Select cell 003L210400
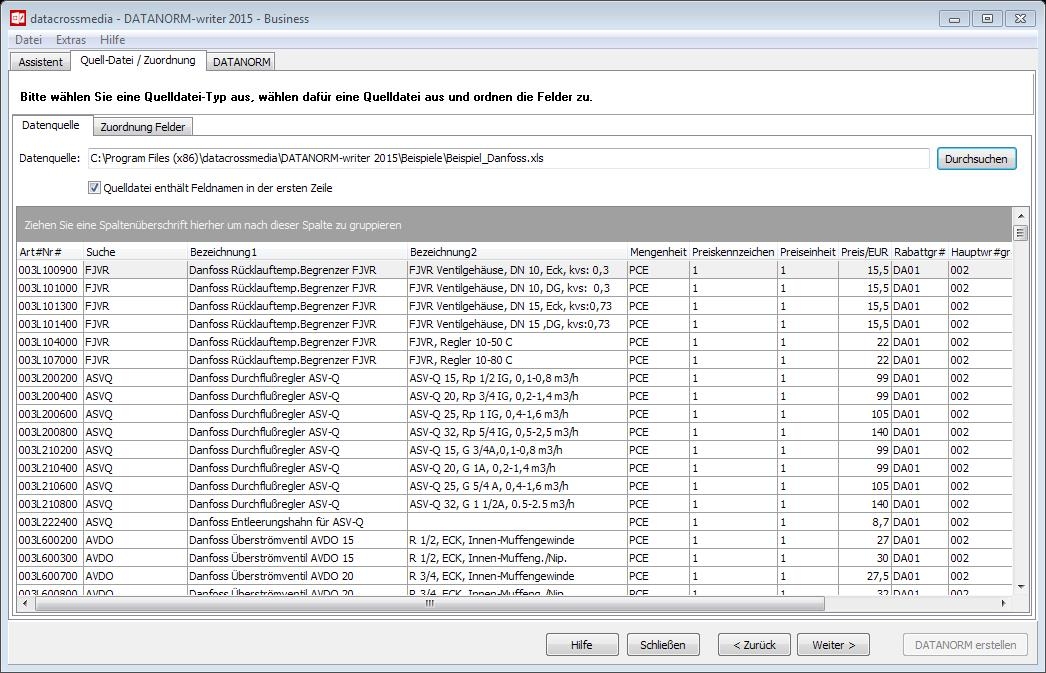Screen dimensions: 1046x673 (x=48, y=468)
